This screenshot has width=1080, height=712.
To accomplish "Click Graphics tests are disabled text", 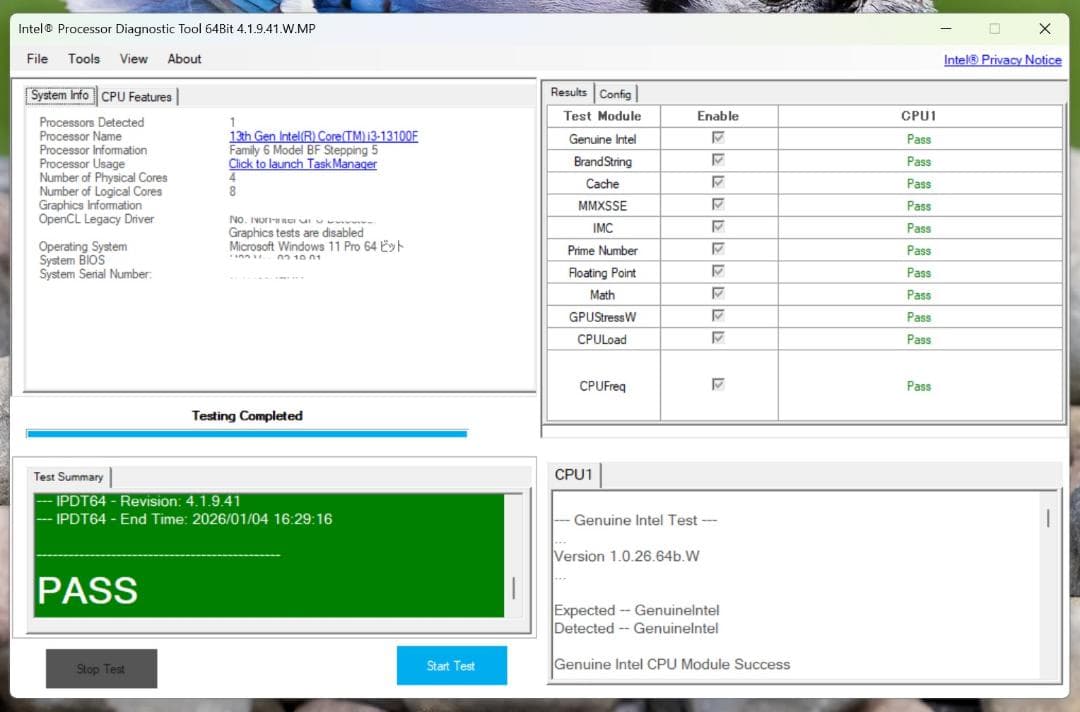I will coord(296,233).
